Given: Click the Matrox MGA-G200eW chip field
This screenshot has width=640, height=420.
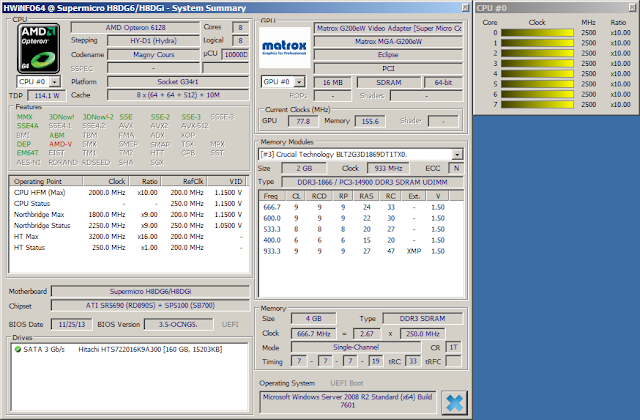Looking at the screenshot, I should (388, 42).
